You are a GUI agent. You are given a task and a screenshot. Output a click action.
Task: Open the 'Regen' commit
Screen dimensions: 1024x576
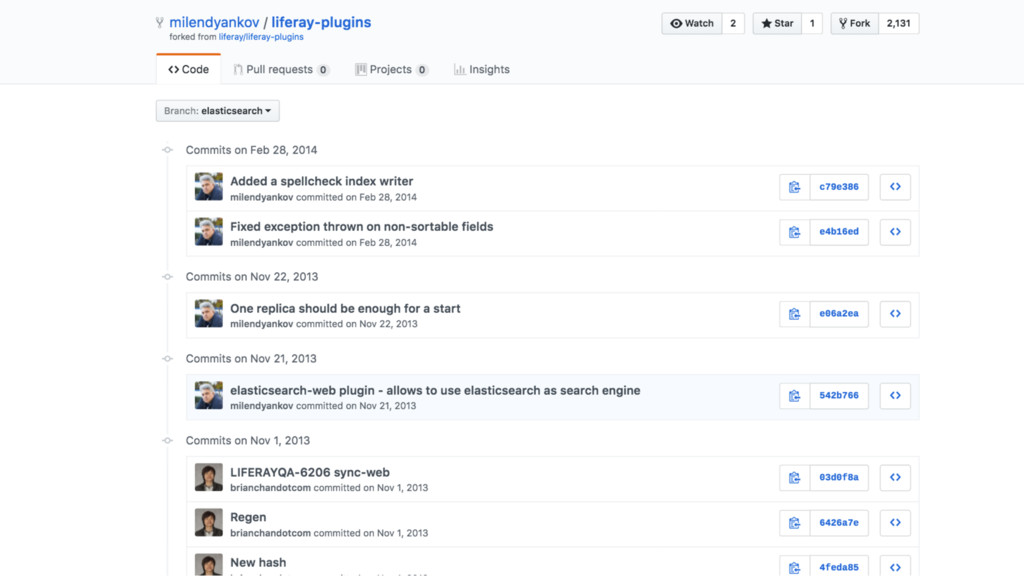[248, 517]
